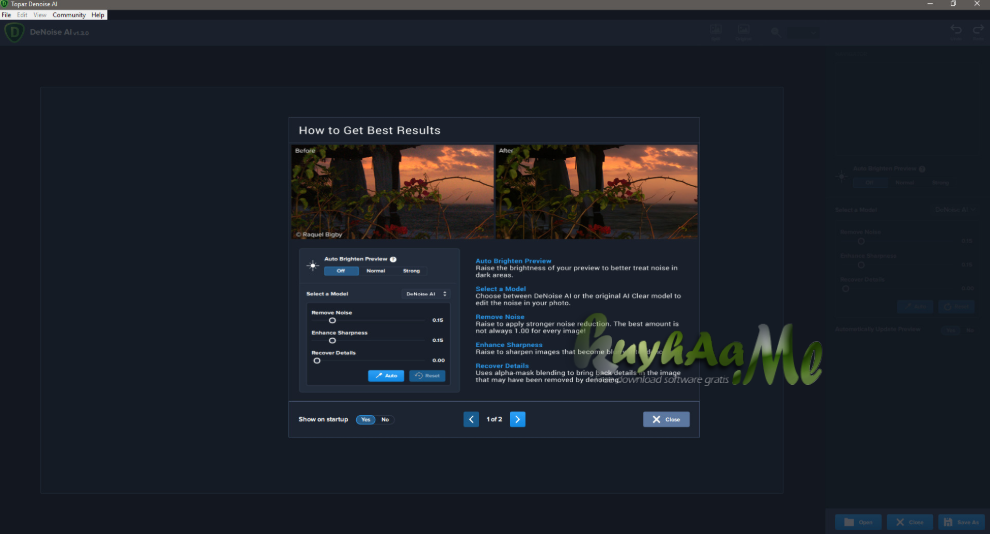
Task: Open the zoom level dropdown in toolbar
Action: click(803, 32)
